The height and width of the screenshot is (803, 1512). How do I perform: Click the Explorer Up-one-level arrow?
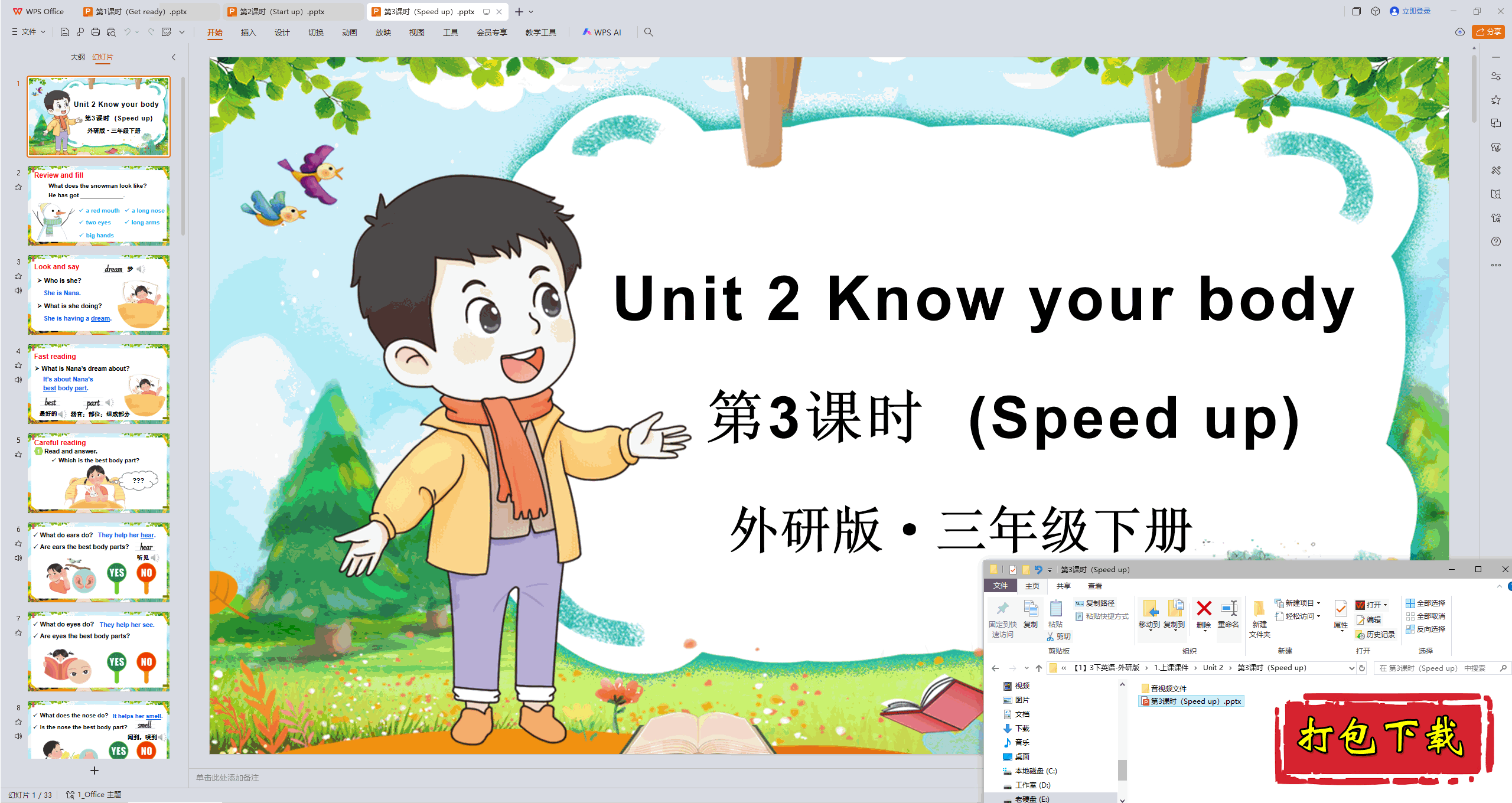pyautogui.click(x=1039, y=668)
